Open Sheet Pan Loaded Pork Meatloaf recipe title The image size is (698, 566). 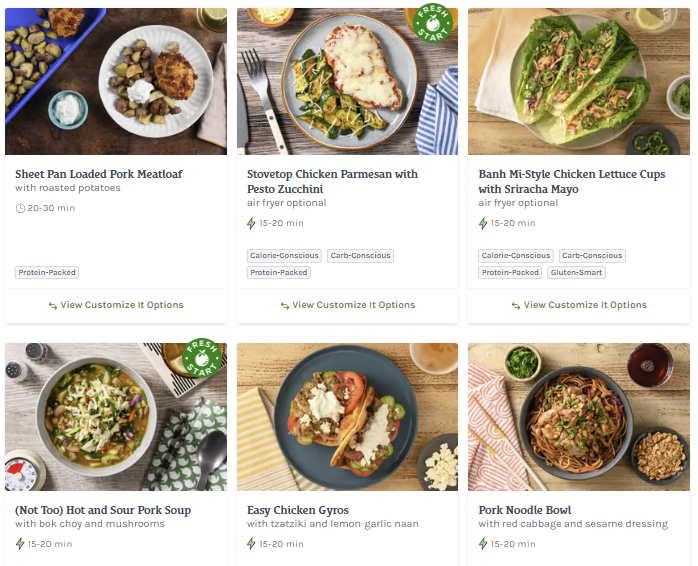pos(99,174)
